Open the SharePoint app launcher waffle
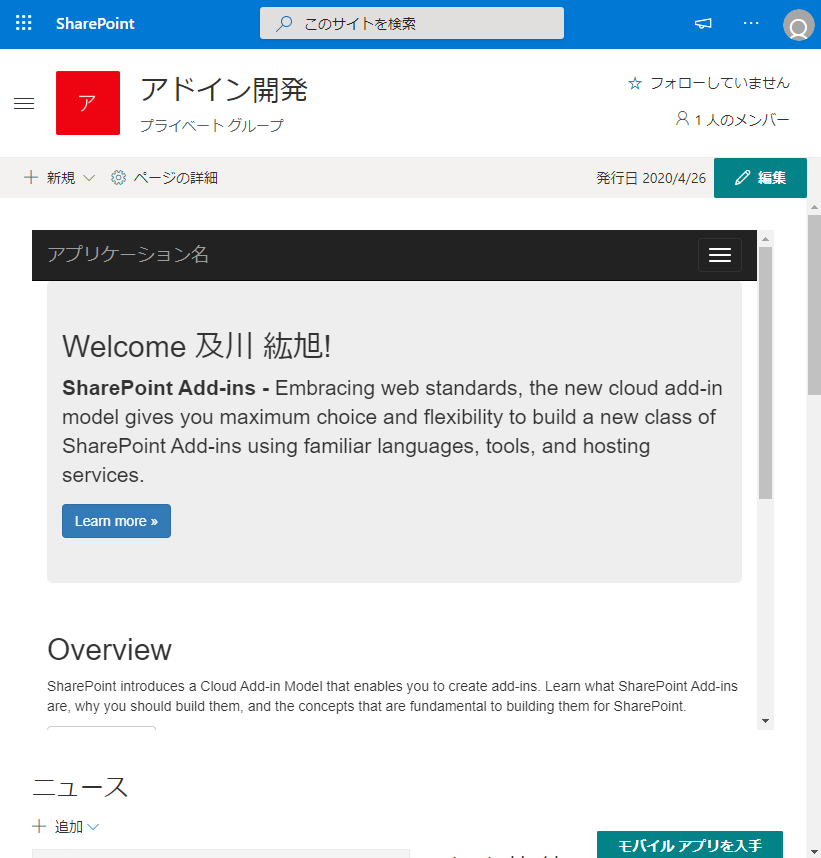 point(24,23)
